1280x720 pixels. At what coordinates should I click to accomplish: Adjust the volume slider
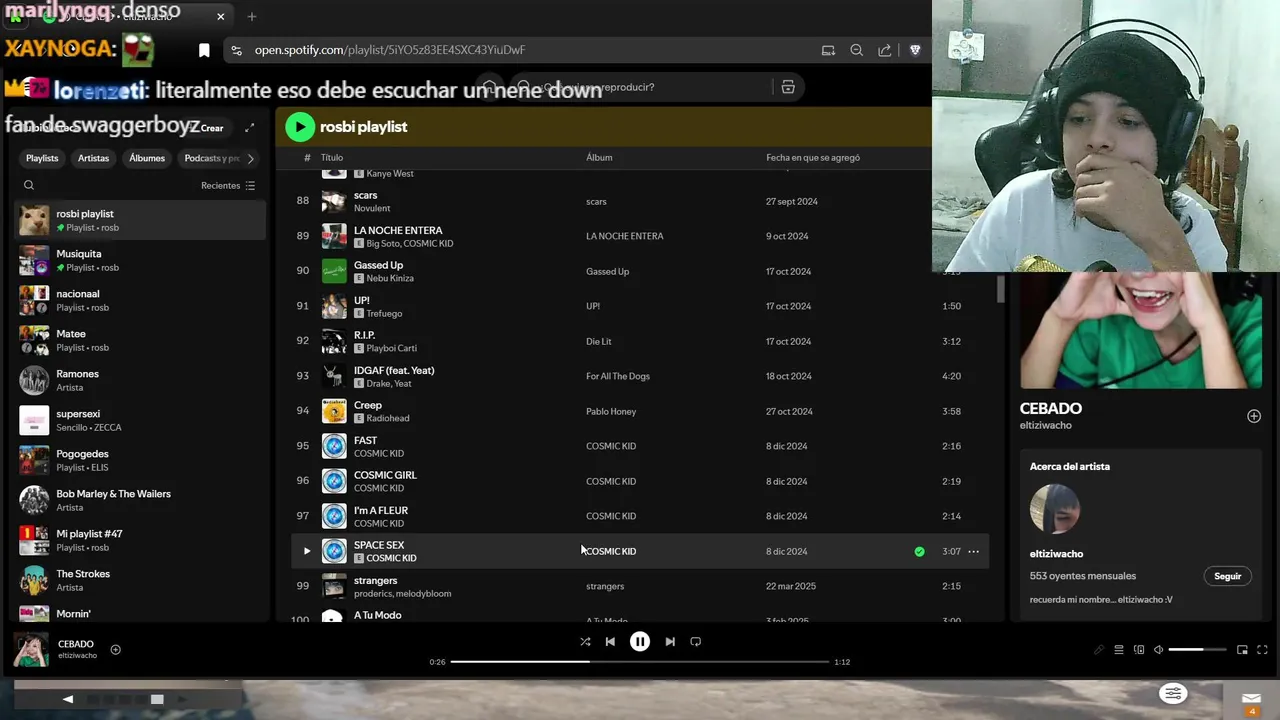(x=1197, y=650)
